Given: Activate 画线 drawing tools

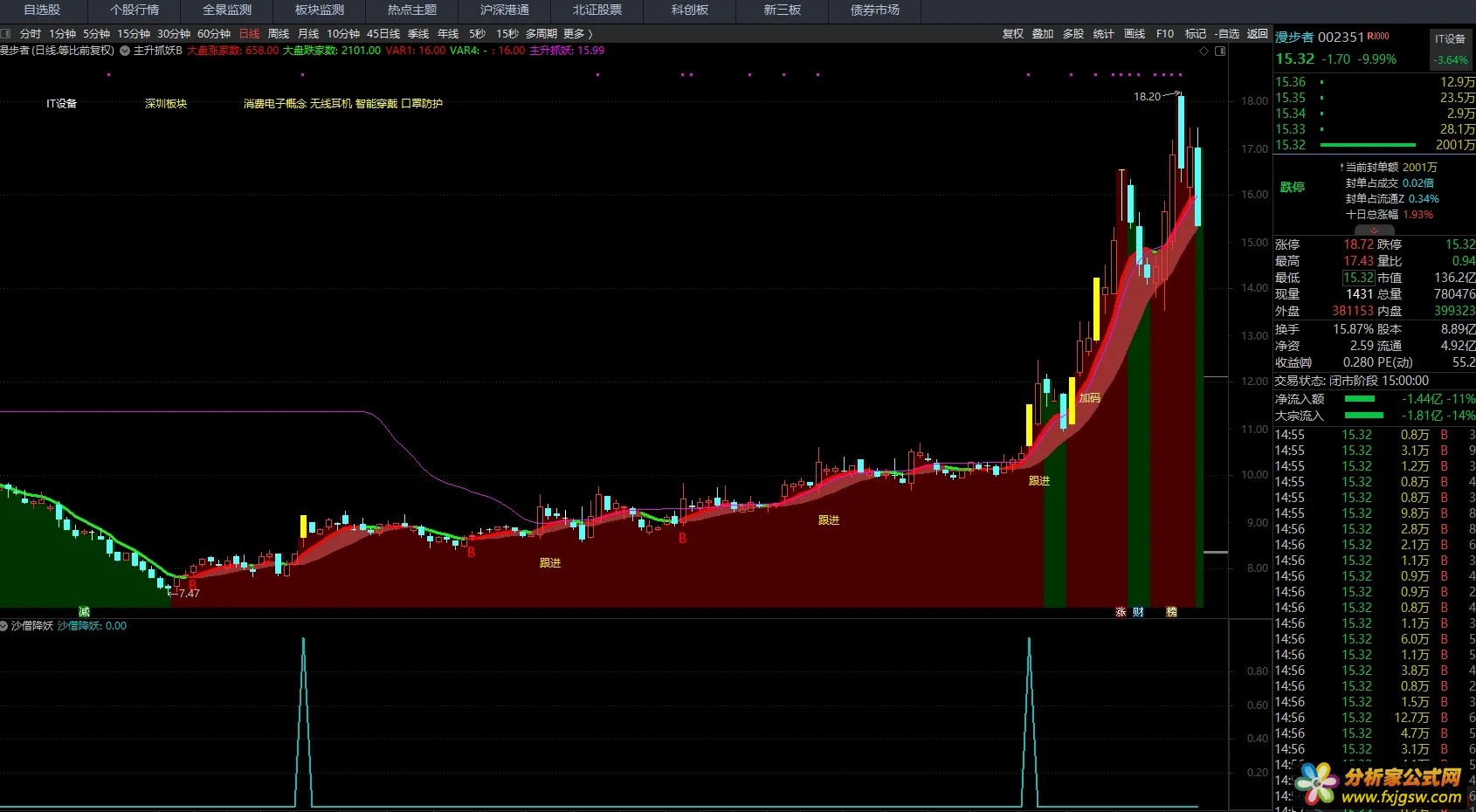Looking at the screenshot, I should [x=1135, y=34].
